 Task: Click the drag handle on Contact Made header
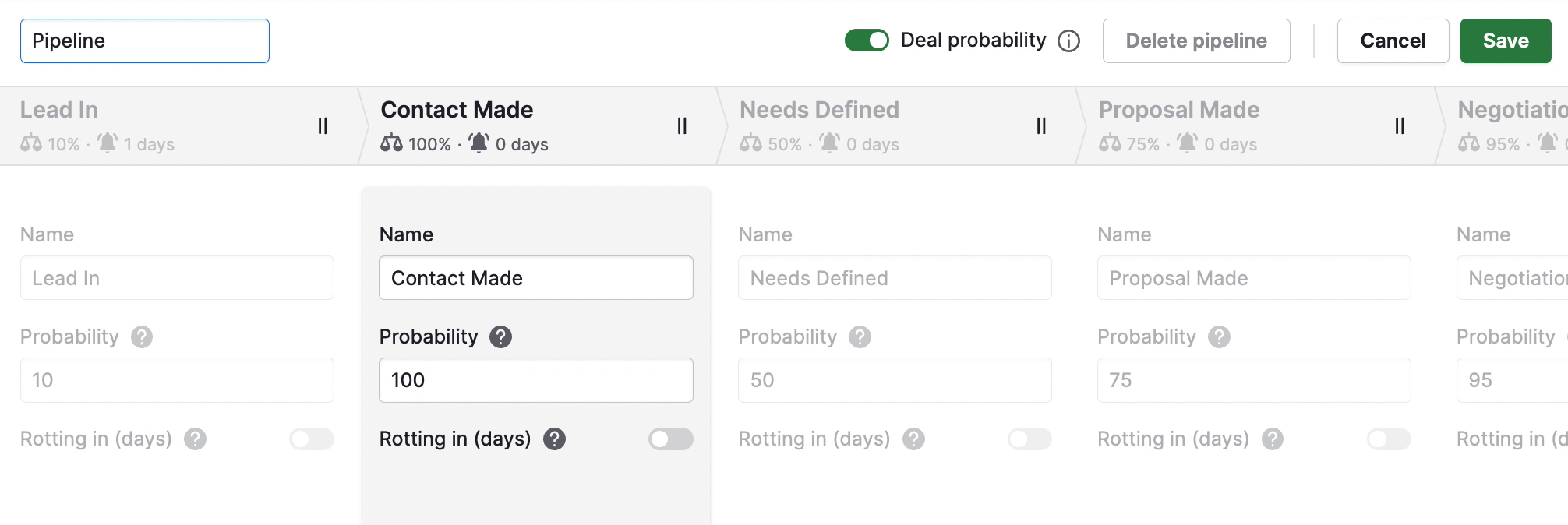(682, 125)
